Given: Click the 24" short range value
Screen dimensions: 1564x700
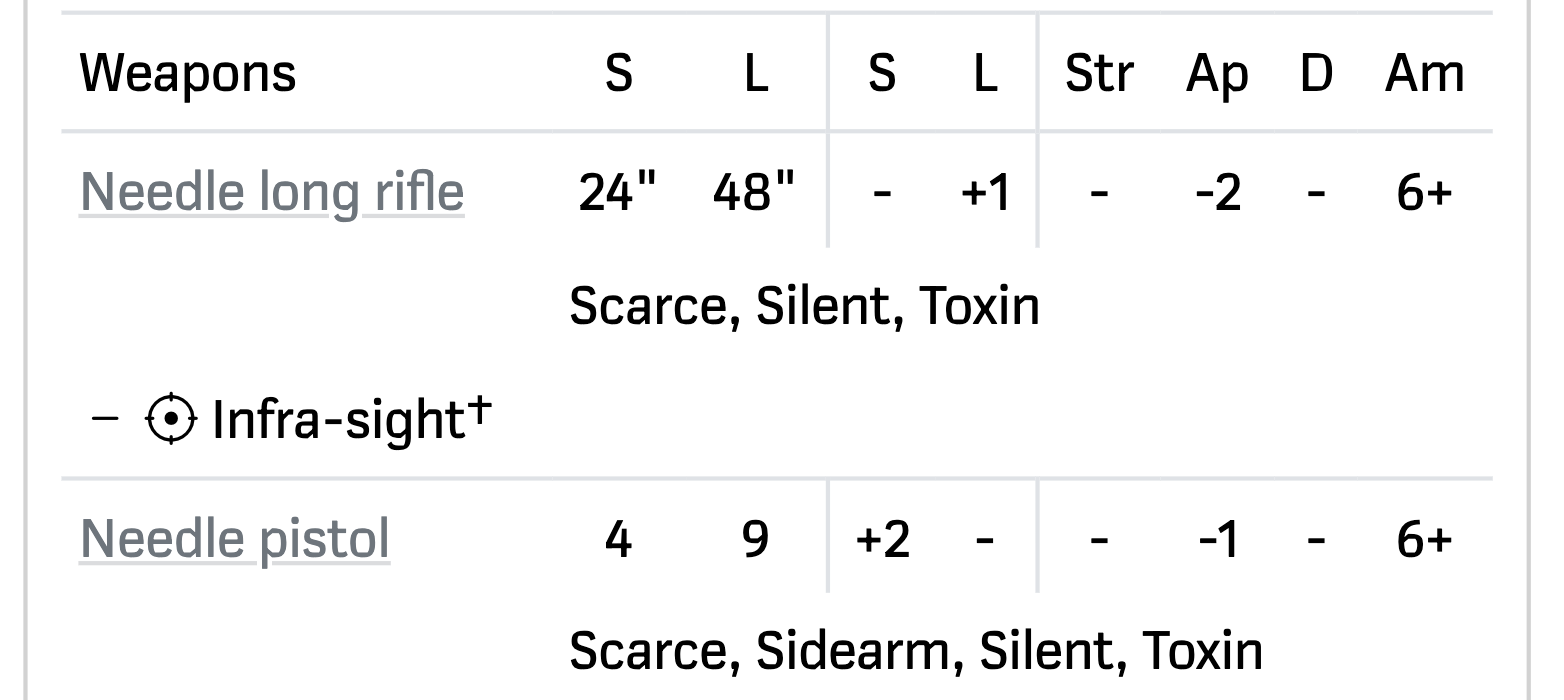Looking at the screenshot, I should tap(619, 192).
